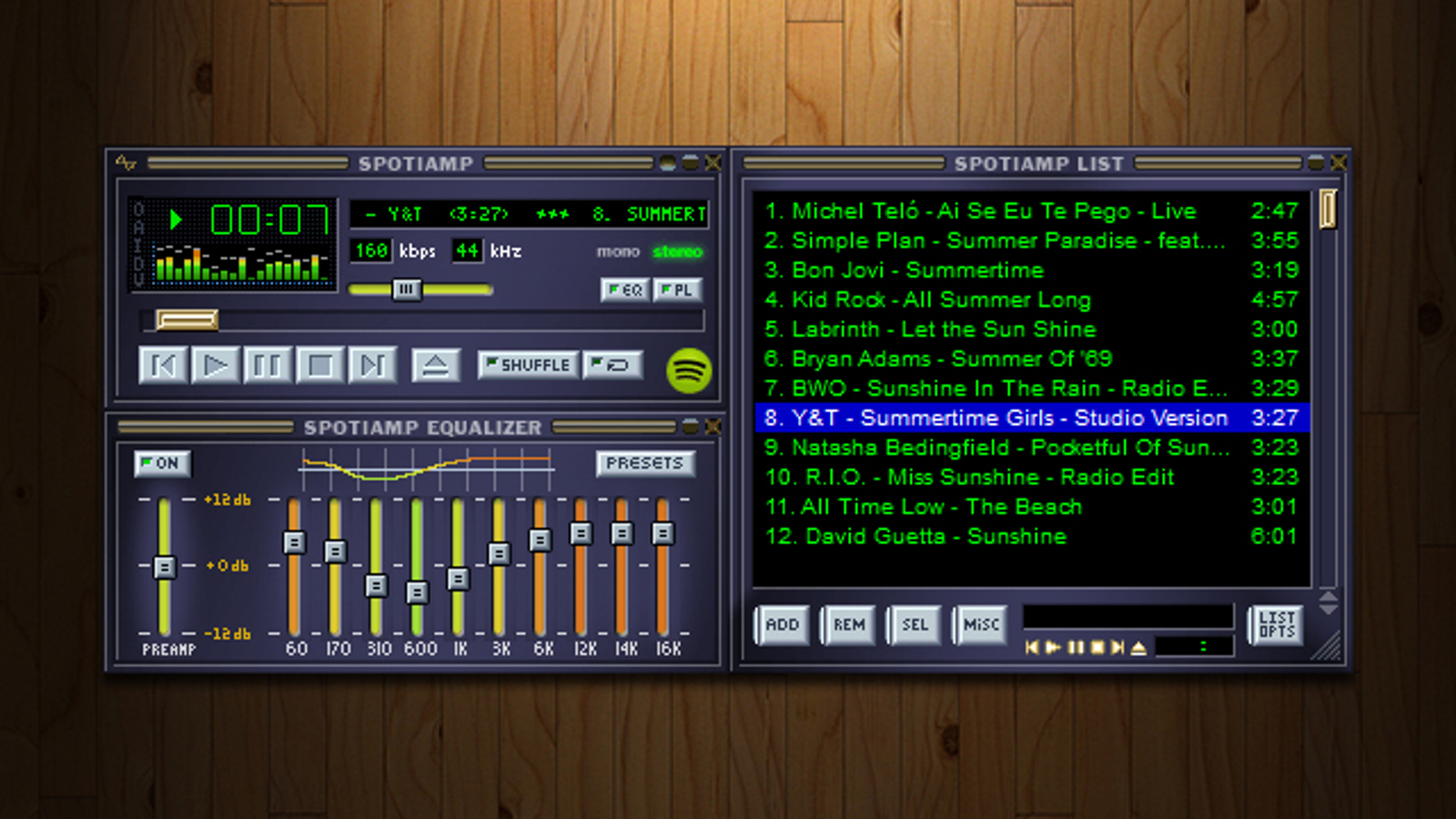Click the playlist mini pause icon
This screenshot has height=819, width=1456.
coord(1076,647)
